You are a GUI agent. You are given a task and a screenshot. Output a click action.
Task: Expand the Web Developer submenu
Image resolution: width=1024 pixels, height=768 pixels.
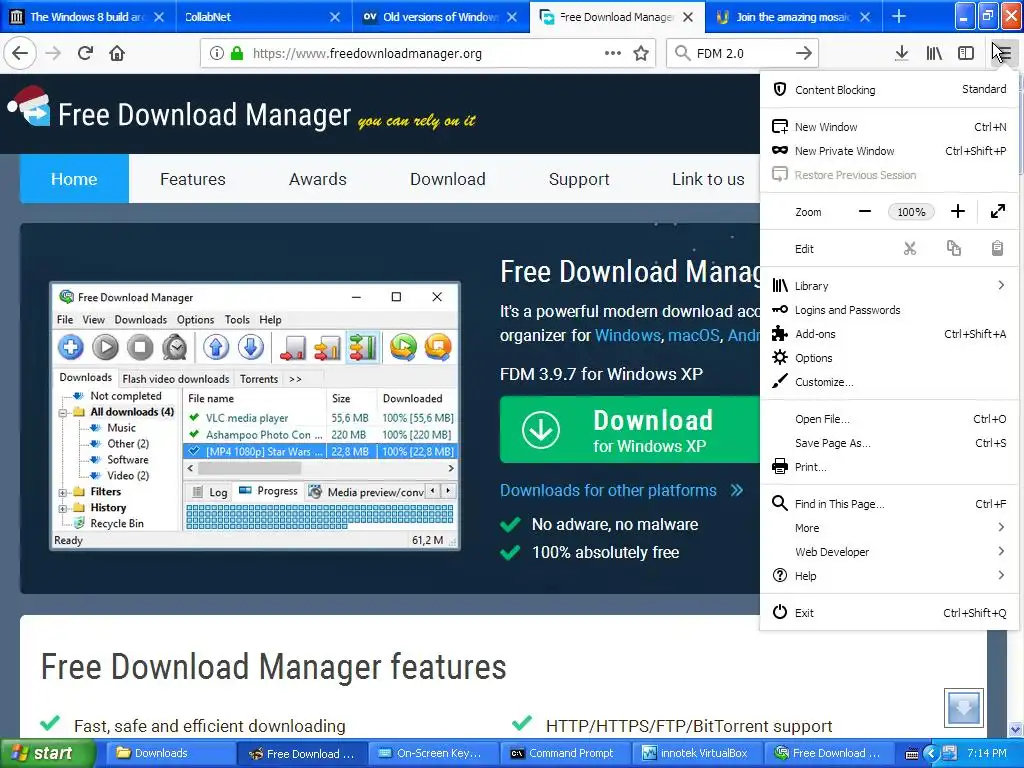click(889, 552)
